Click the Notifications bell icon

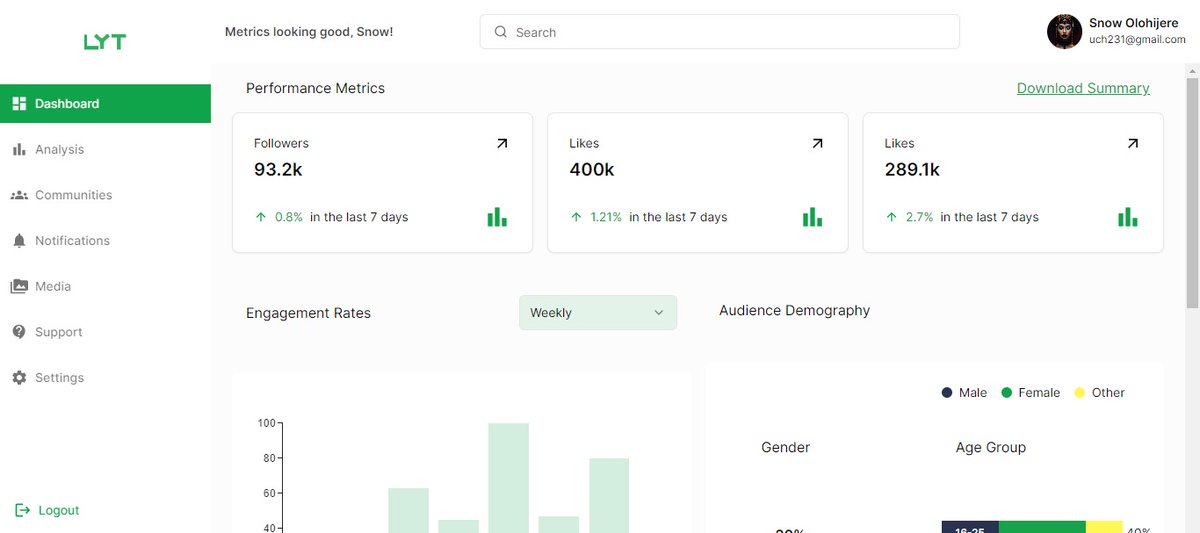(19, 241)
